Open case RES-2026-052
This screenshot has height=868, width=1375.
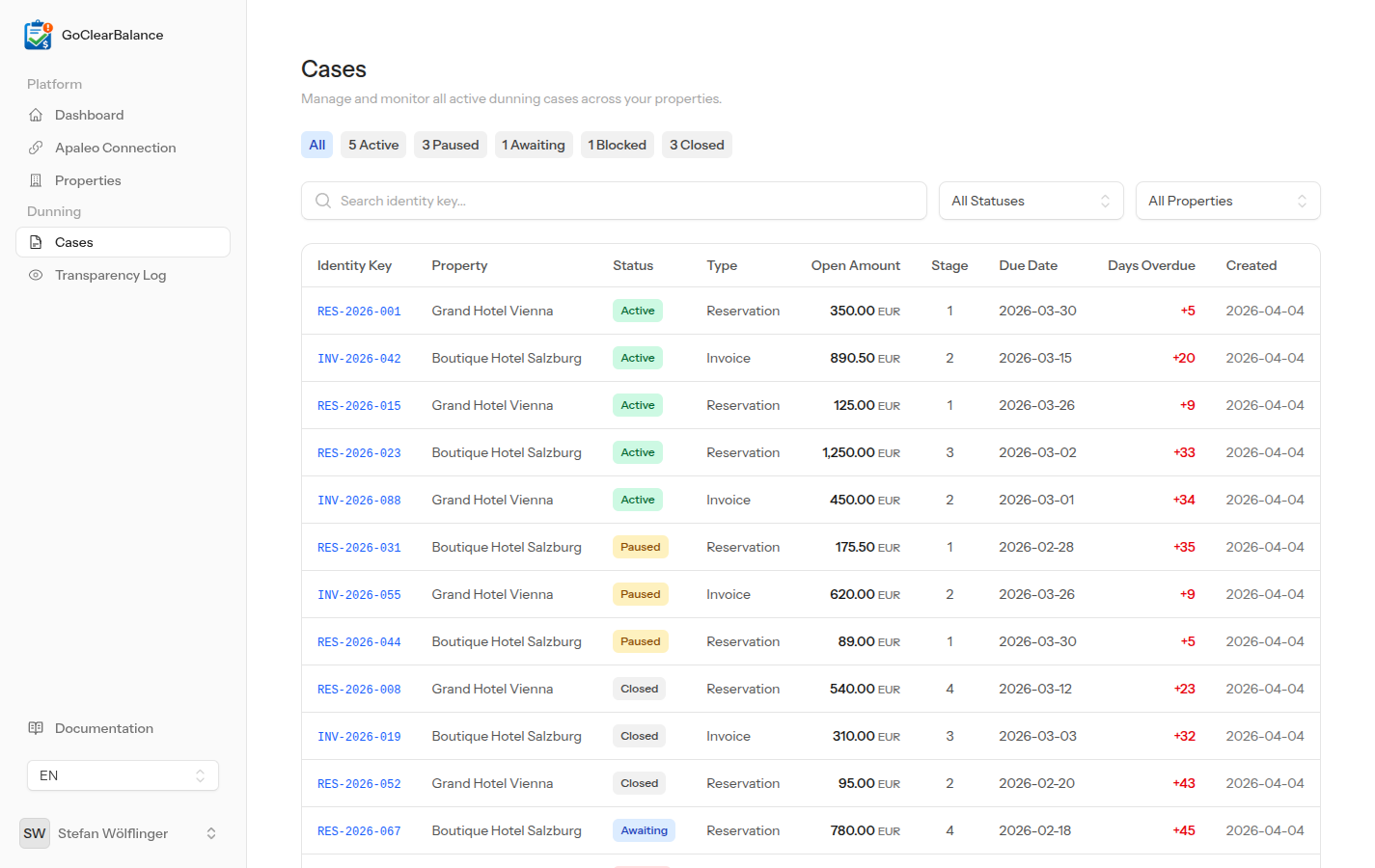pyautogui.click(x=359, y=784)
